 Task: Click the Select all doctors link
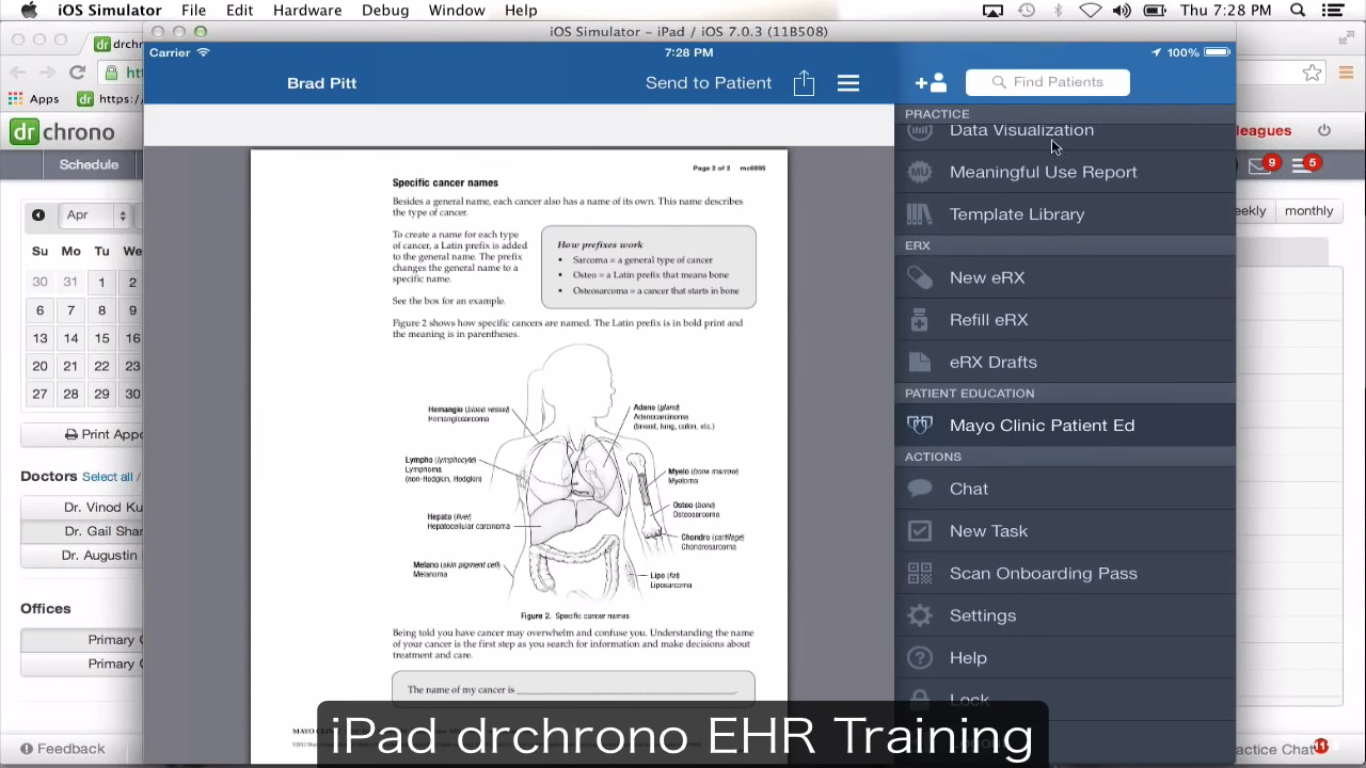pyautogui.click(x=107, y=477)
